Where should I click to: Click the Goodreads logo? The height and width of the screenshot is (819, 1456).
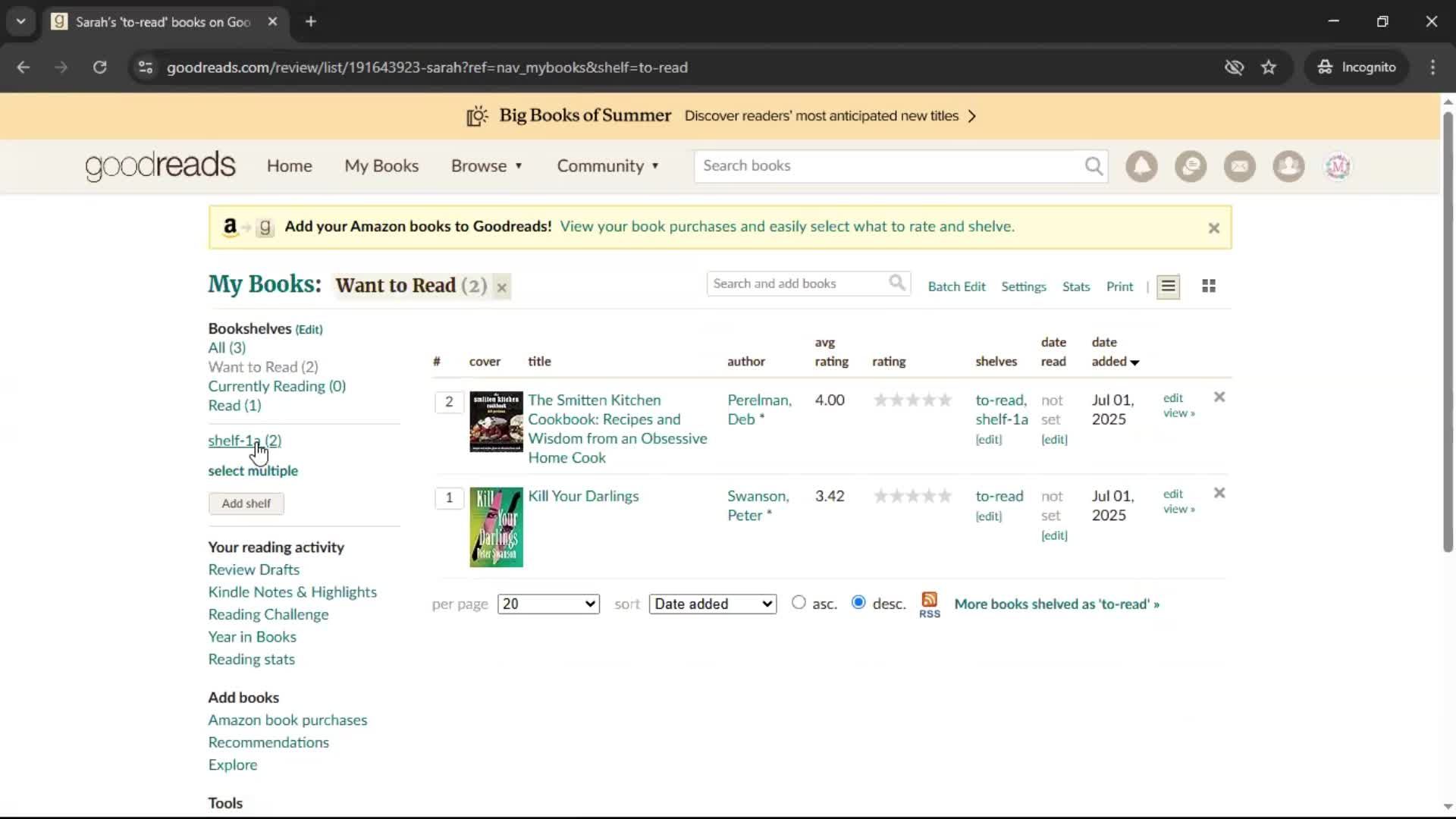pos(160,166)
